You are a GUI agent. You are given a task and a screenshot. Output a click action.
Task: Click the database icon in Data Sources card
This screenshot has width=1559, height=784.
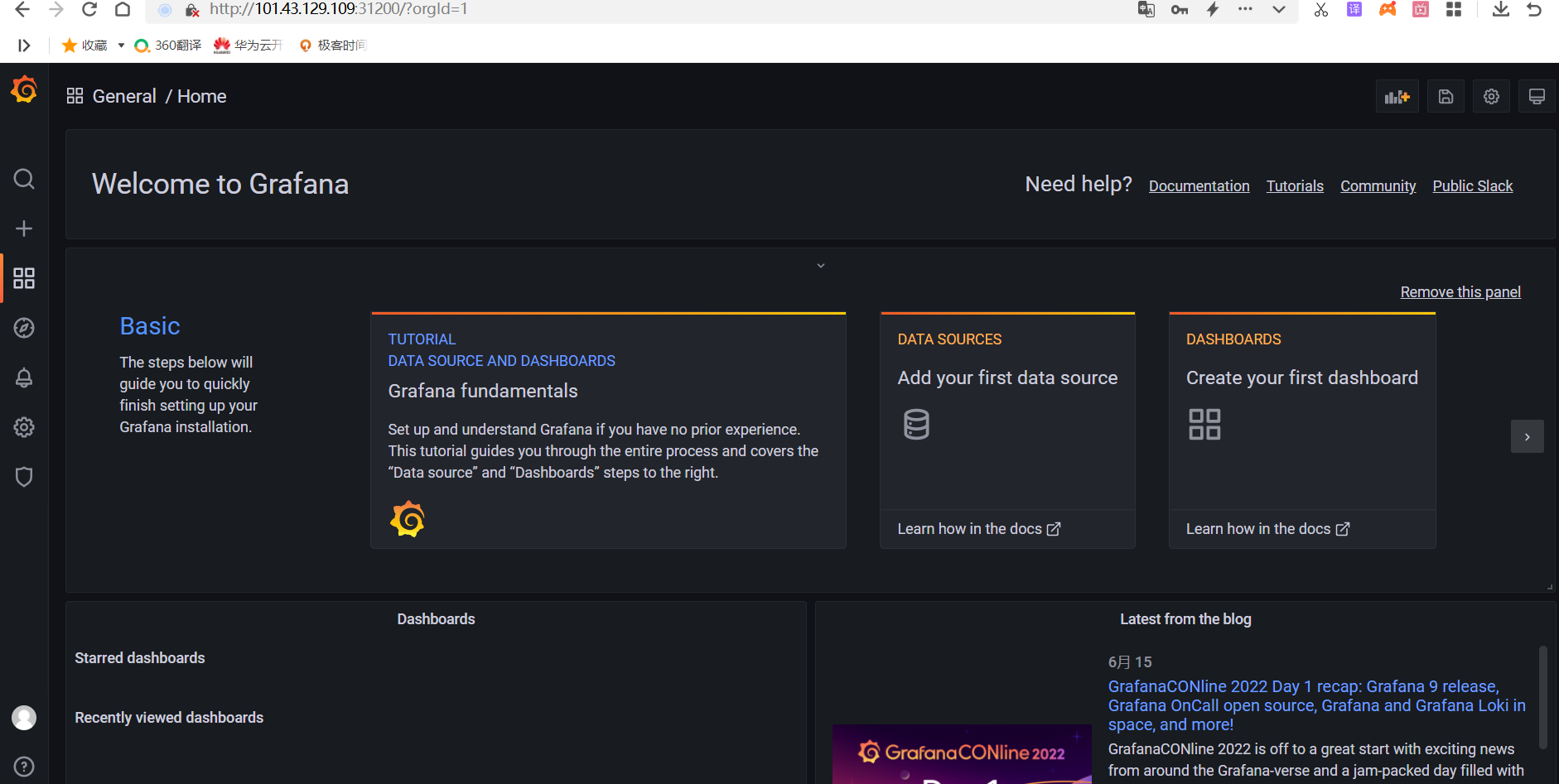tap(916, 424)
